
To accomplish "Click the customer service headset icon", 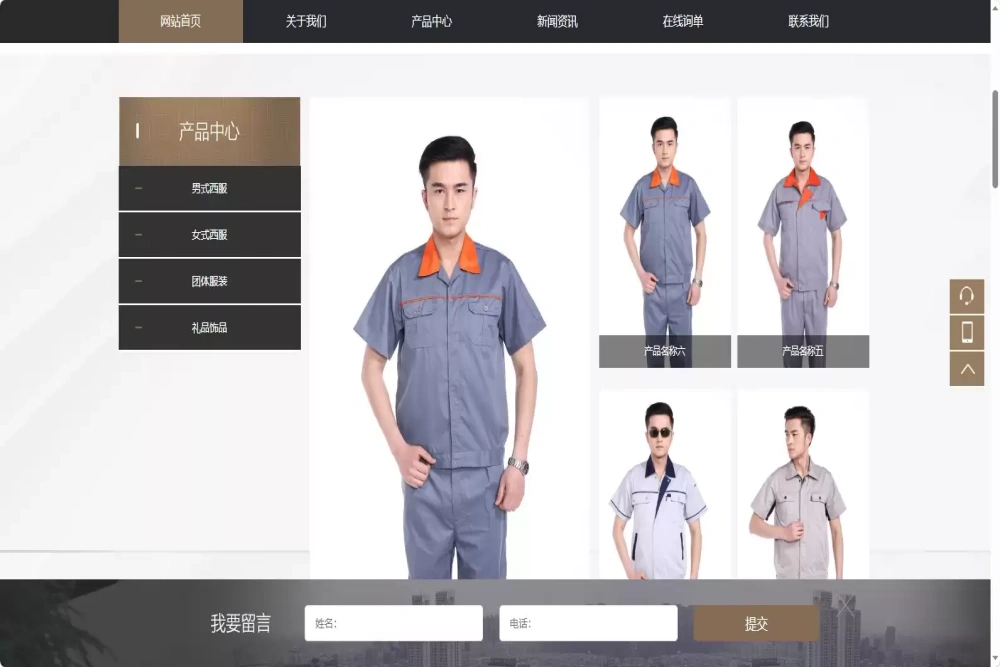I will click(x=966, y=296).
